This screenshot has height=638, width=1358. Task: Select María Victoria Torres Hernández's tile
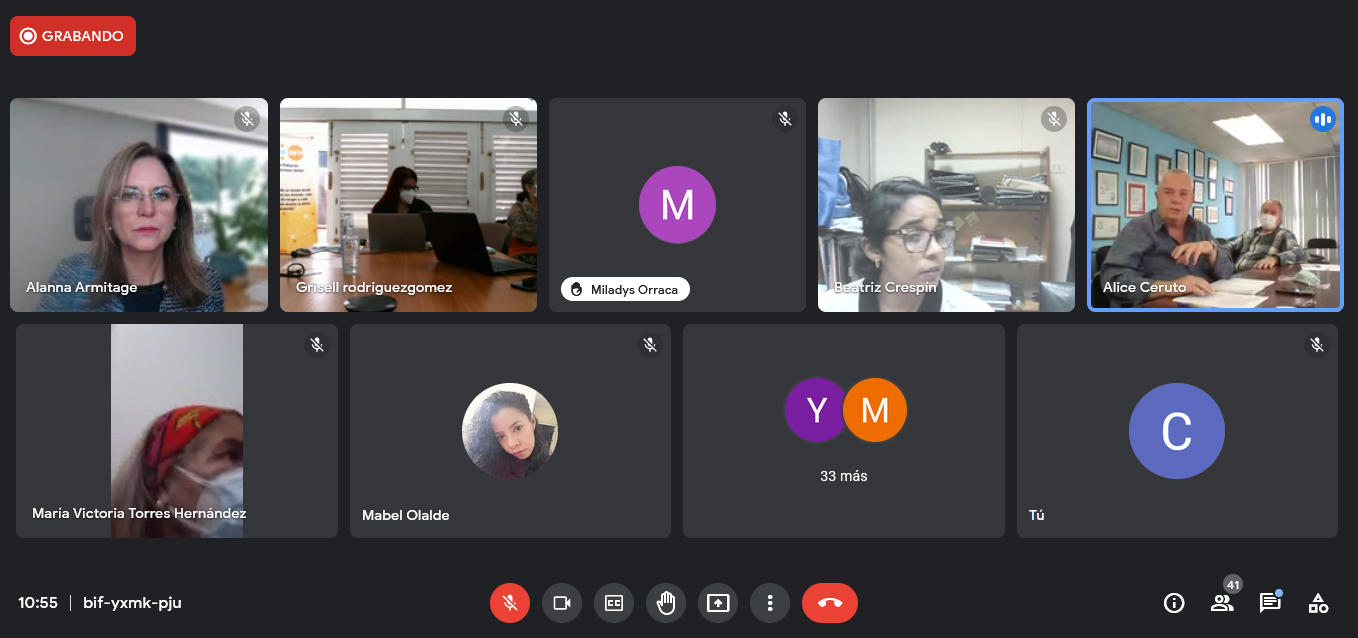coord(177,431)
